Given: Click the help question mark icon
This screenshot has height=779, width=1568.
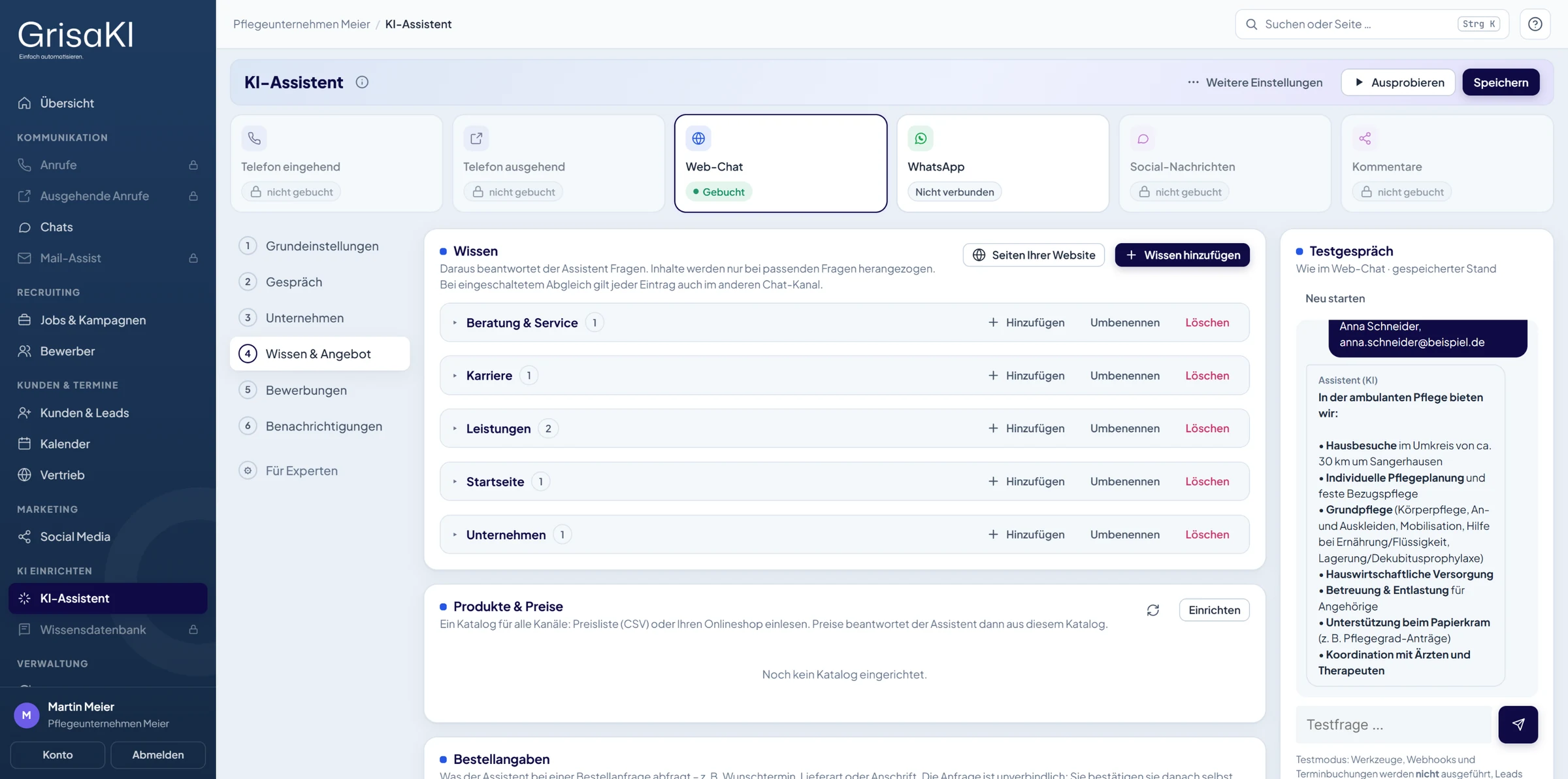Looking at the screenshot, I should coord(1535,24).
